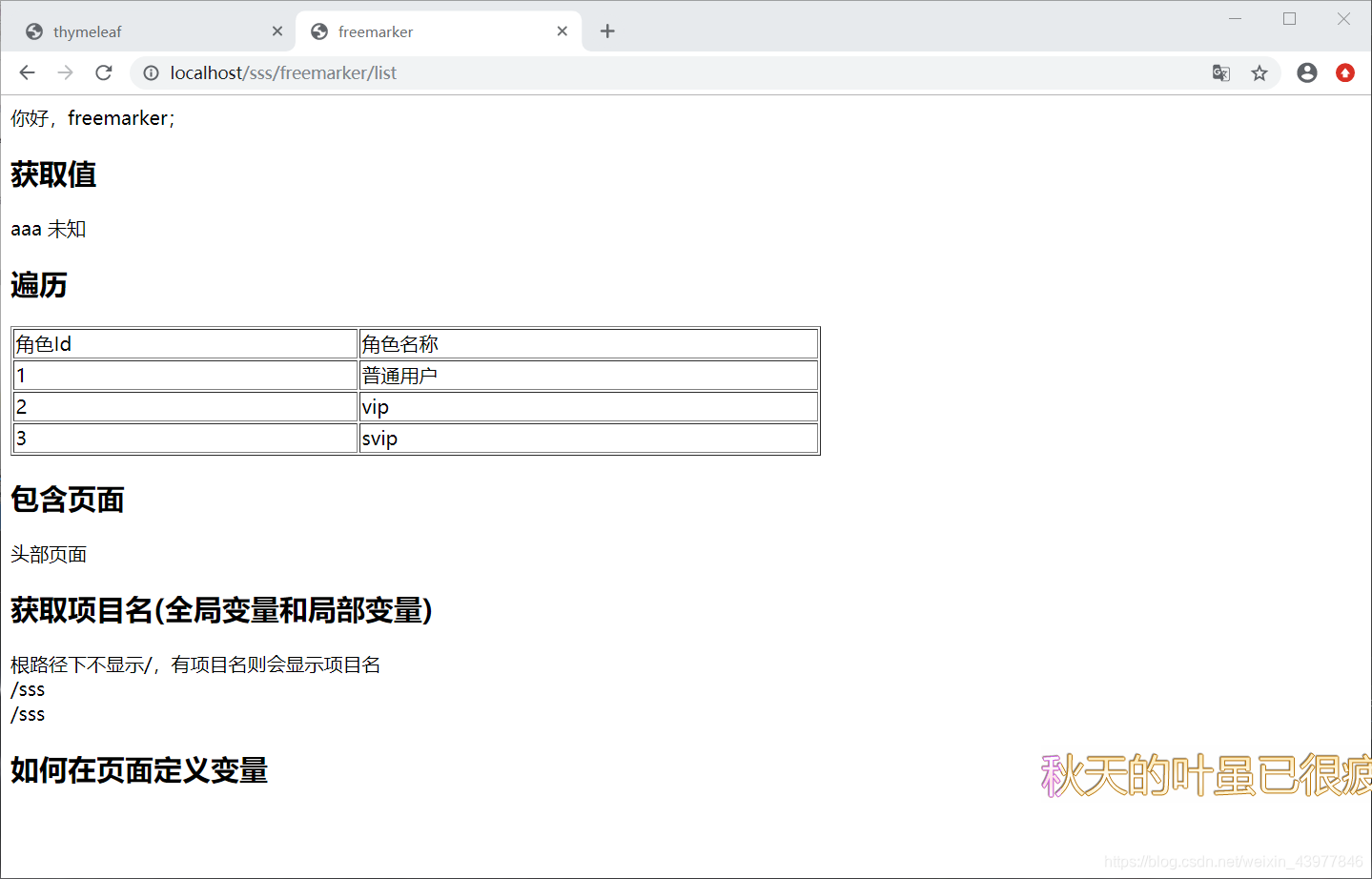Click the 包含页面 heading
The width and height of the screenshot is (1372, 879).
click(68, 500)
